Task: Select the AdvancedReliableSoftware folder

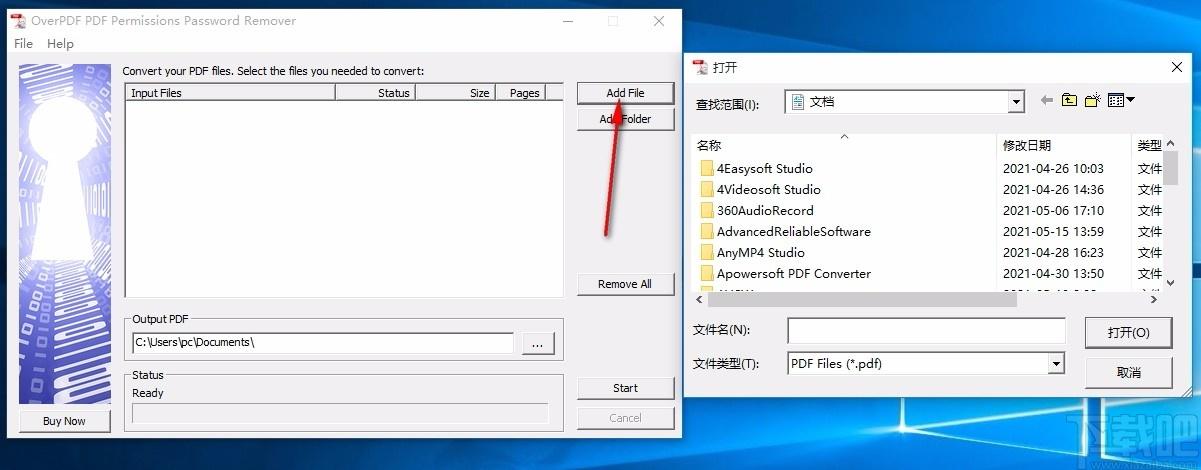Action: pos(793,231)
